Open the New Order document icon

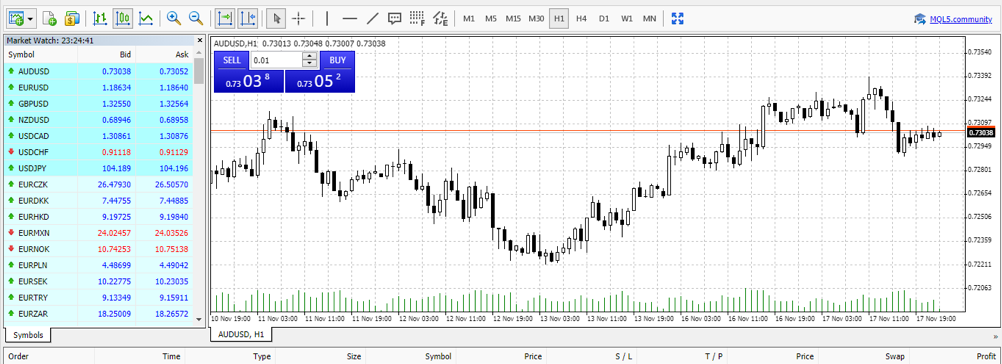tap(49, 19)
